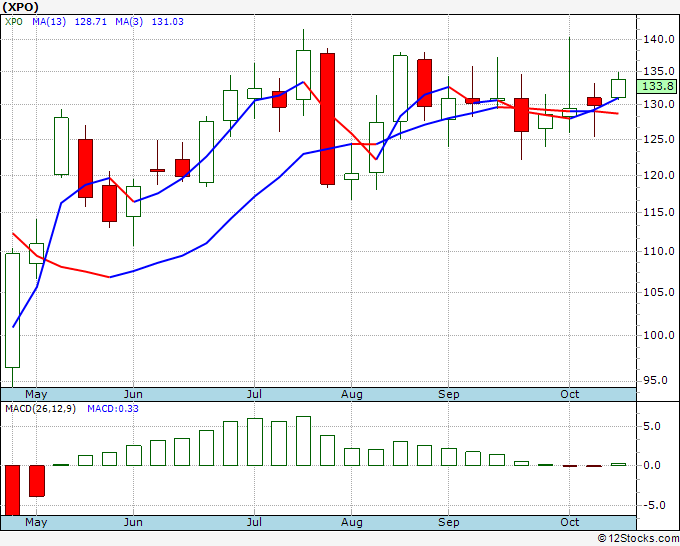Click the last green candlestick near 133.8
The height and width of the screenshot is (546, 680).
tap(618, 88)
